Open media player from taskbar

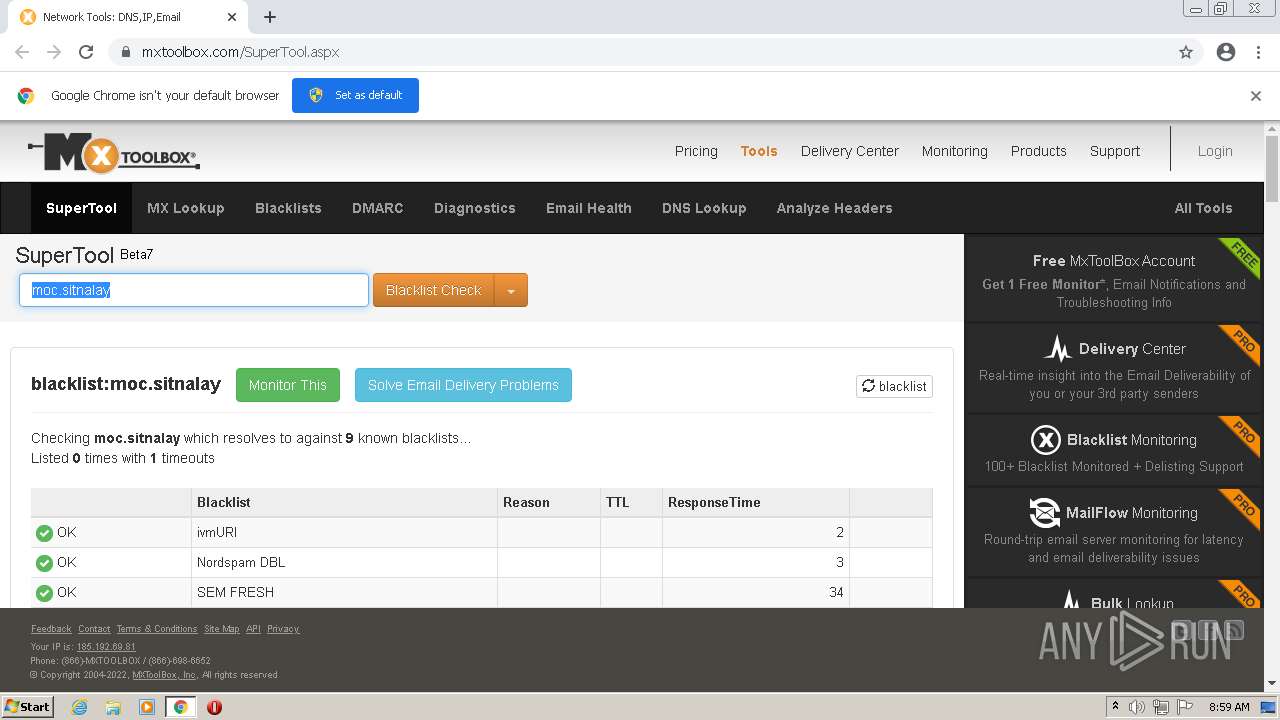click(x=147, y=707)
